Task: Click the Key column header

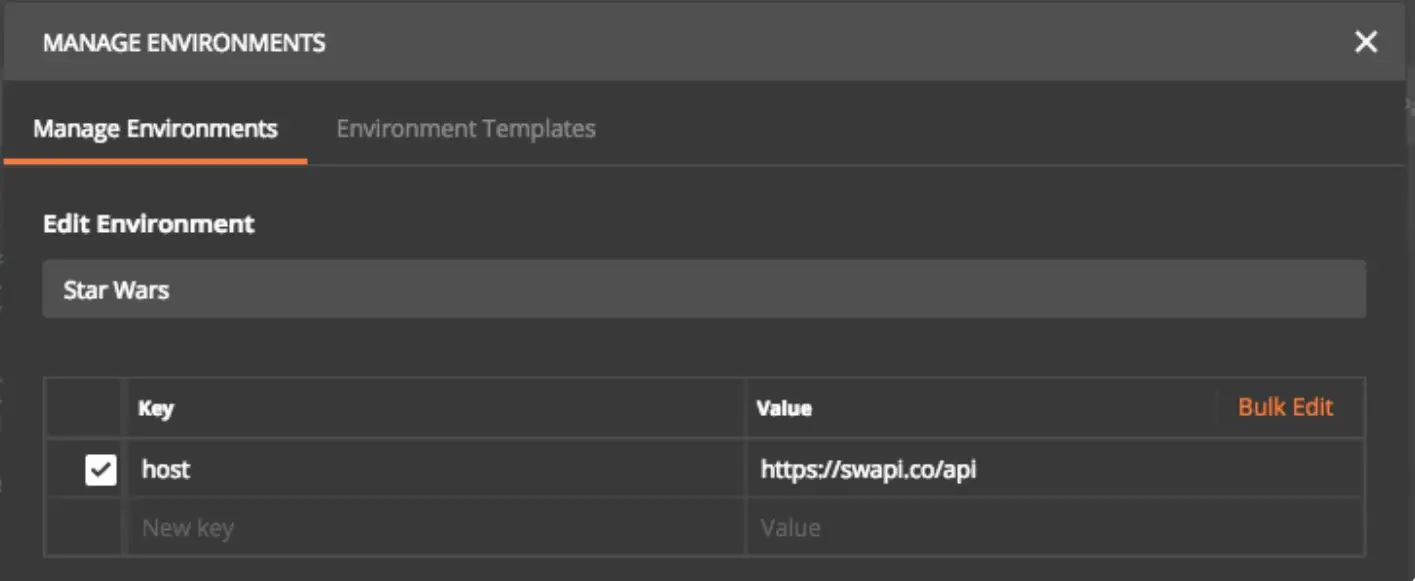Action: pos(156,408)
